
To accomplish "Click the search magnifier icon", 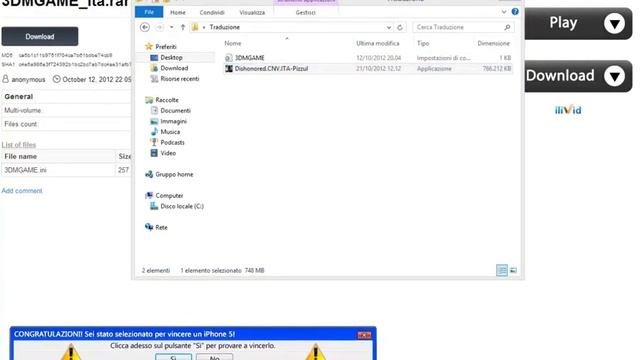I will pos(507,27).
